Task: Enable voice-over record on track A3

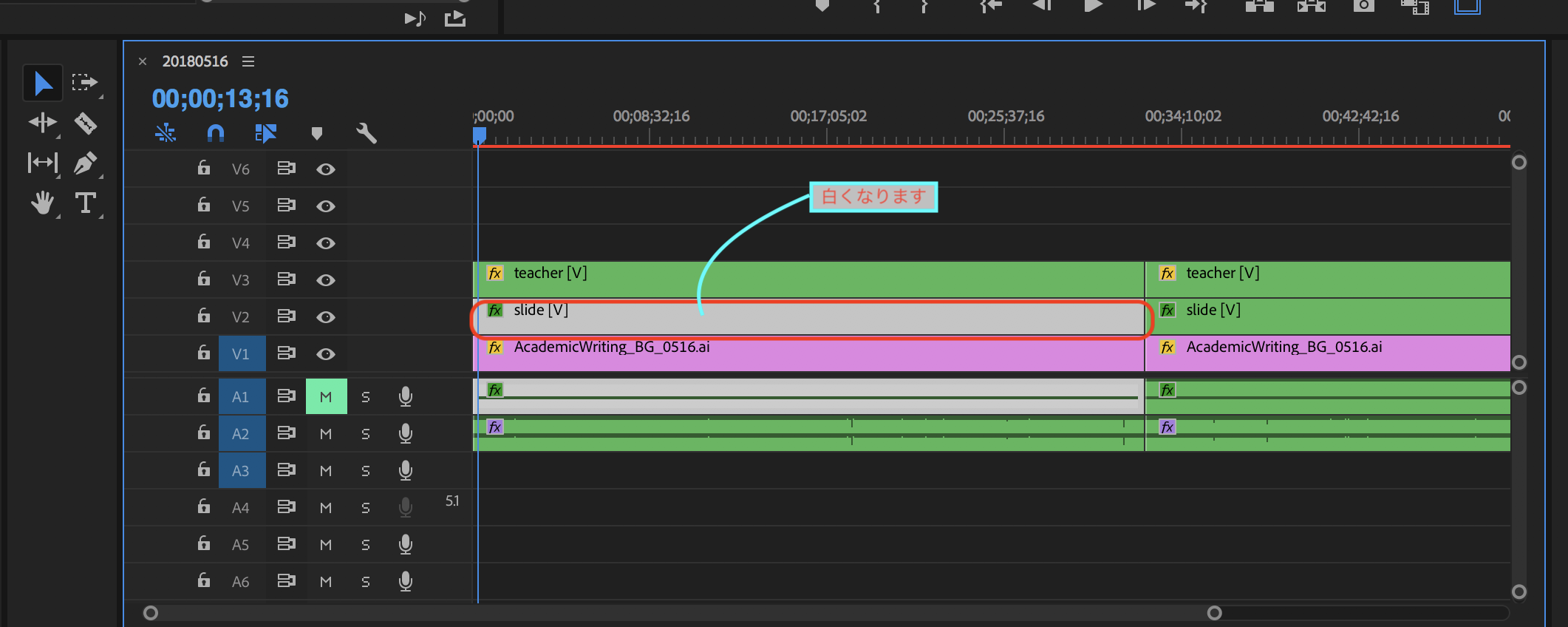Action: point(406,471)
